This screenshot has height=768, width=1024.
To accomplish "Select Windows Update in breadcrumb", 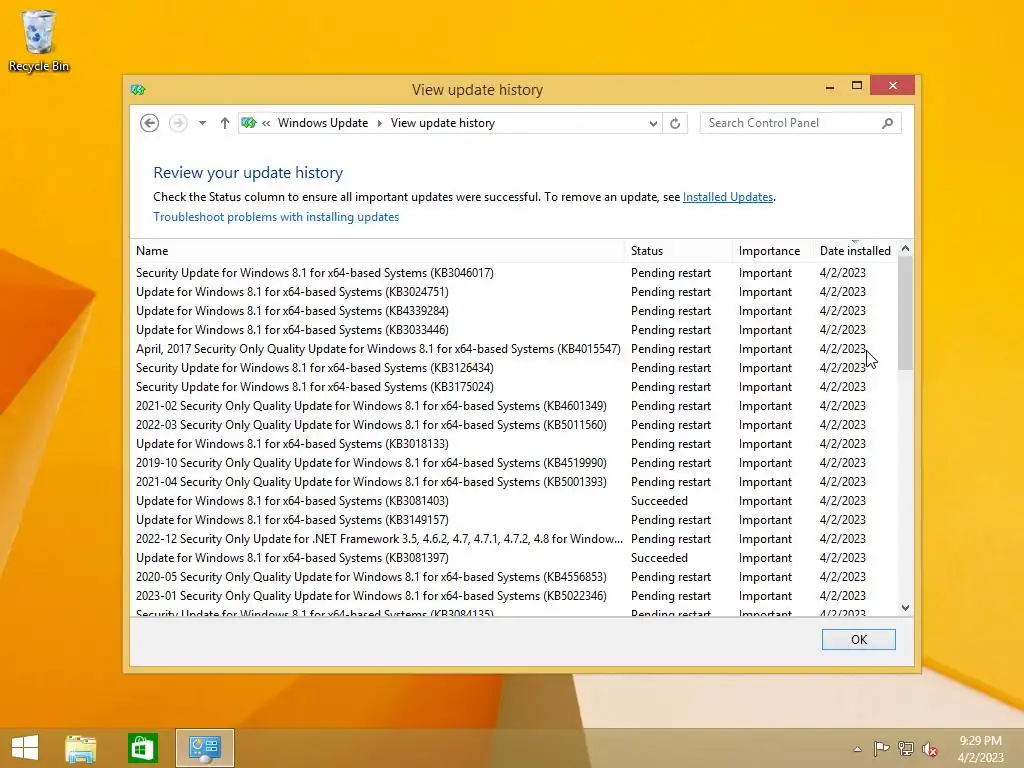I will pos(323,123).
